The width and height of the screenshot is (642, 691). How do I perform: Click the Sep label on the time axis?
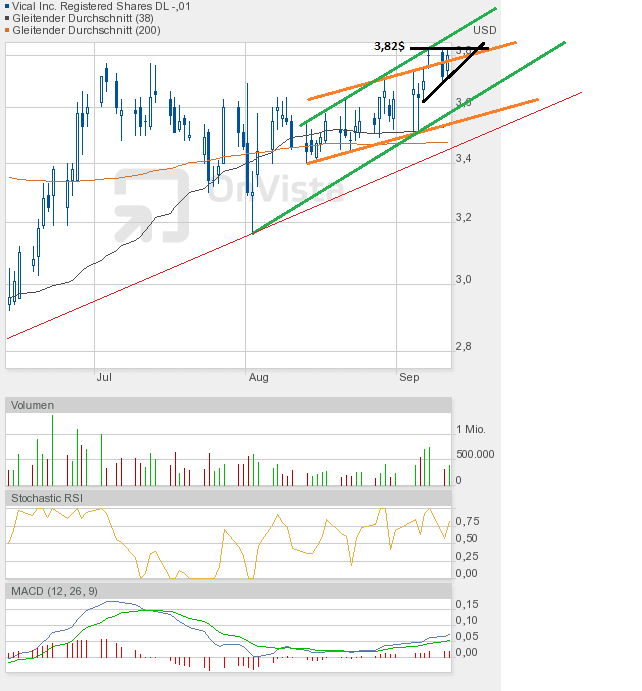click(x=408, y=378)
